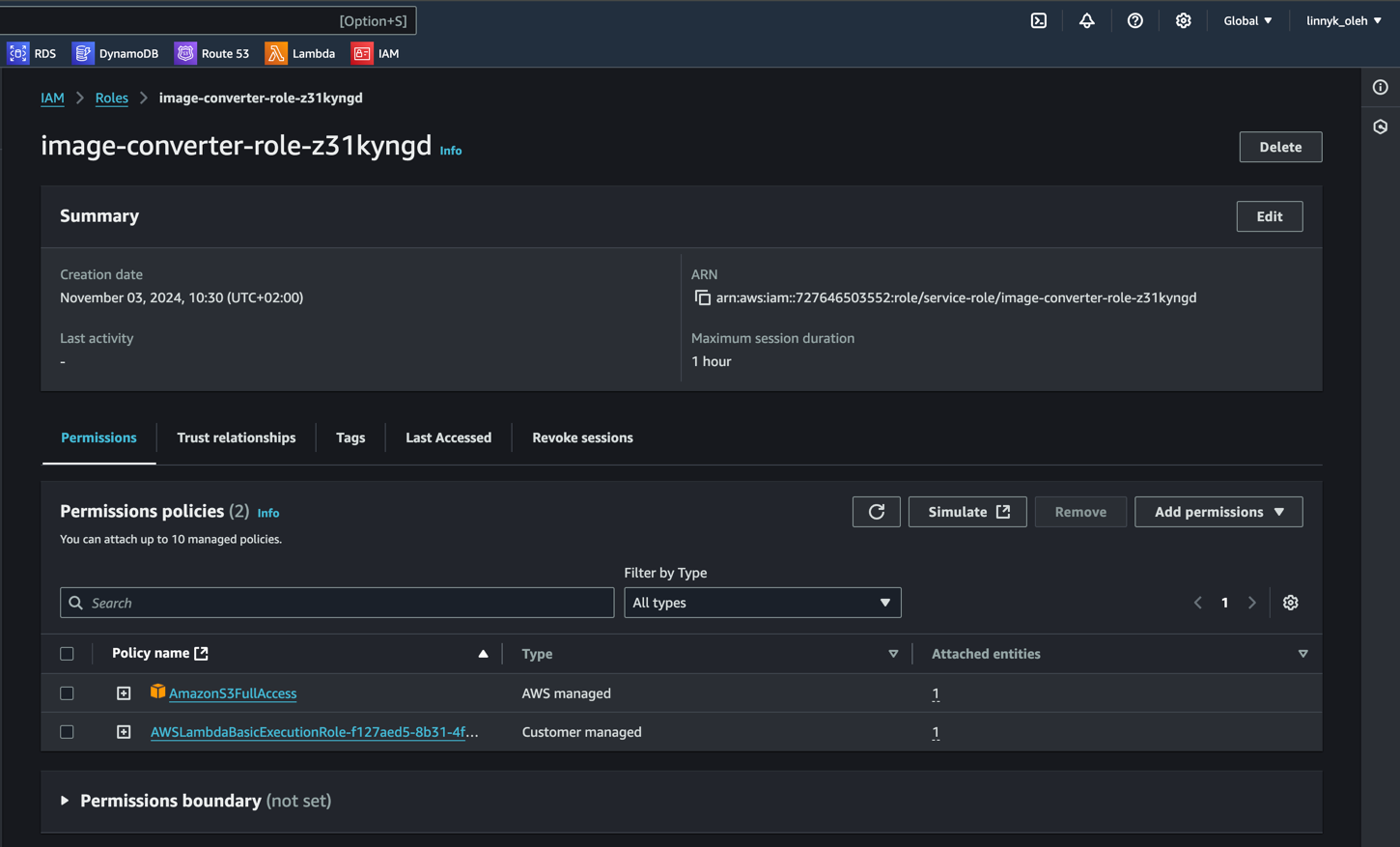Open the RDS service shortcut
The height and width of the screenshot is (847, 1400).
(33, 53)
